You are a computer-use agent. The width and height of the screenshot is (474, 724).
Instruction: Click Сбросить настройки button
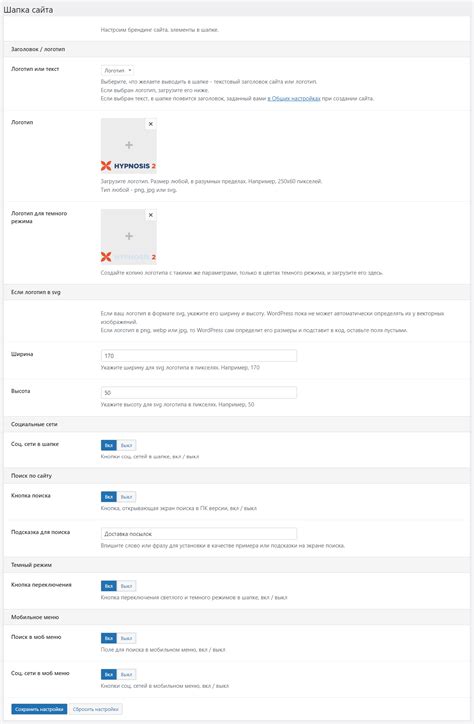pos(96,709)
